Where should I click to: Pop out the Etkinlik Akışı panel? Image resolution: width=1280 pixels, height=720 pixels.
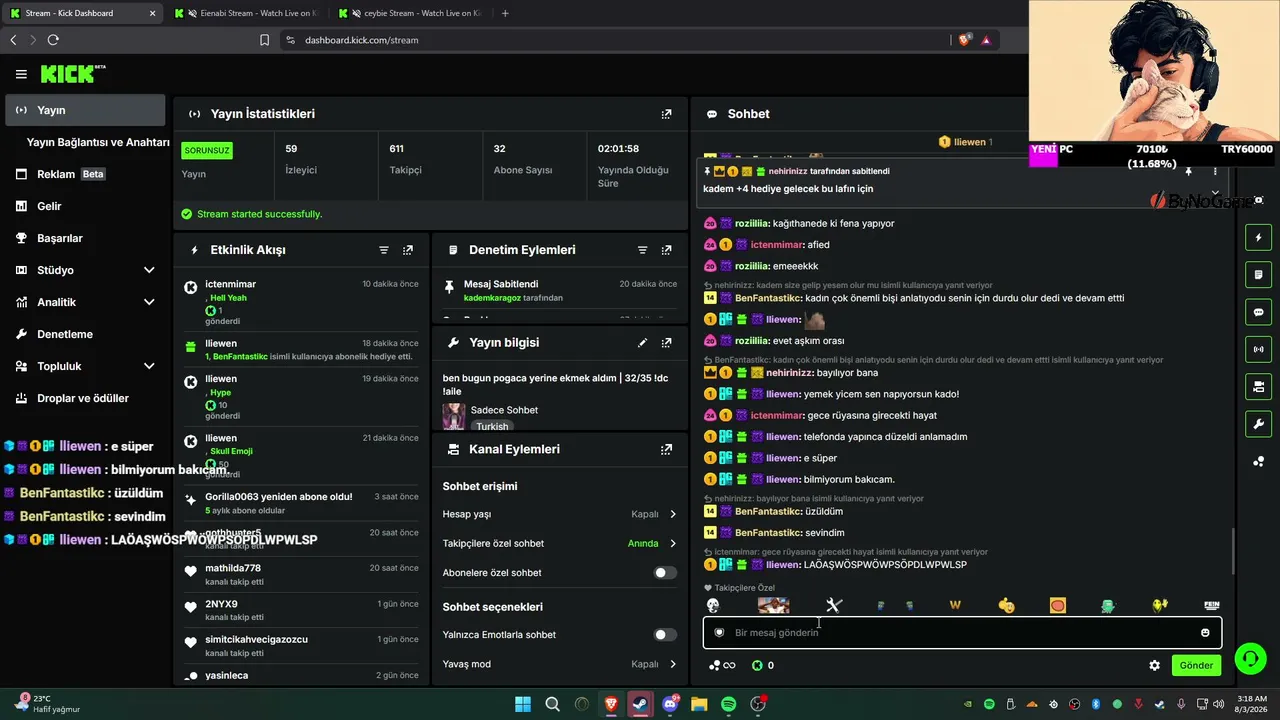408,250
